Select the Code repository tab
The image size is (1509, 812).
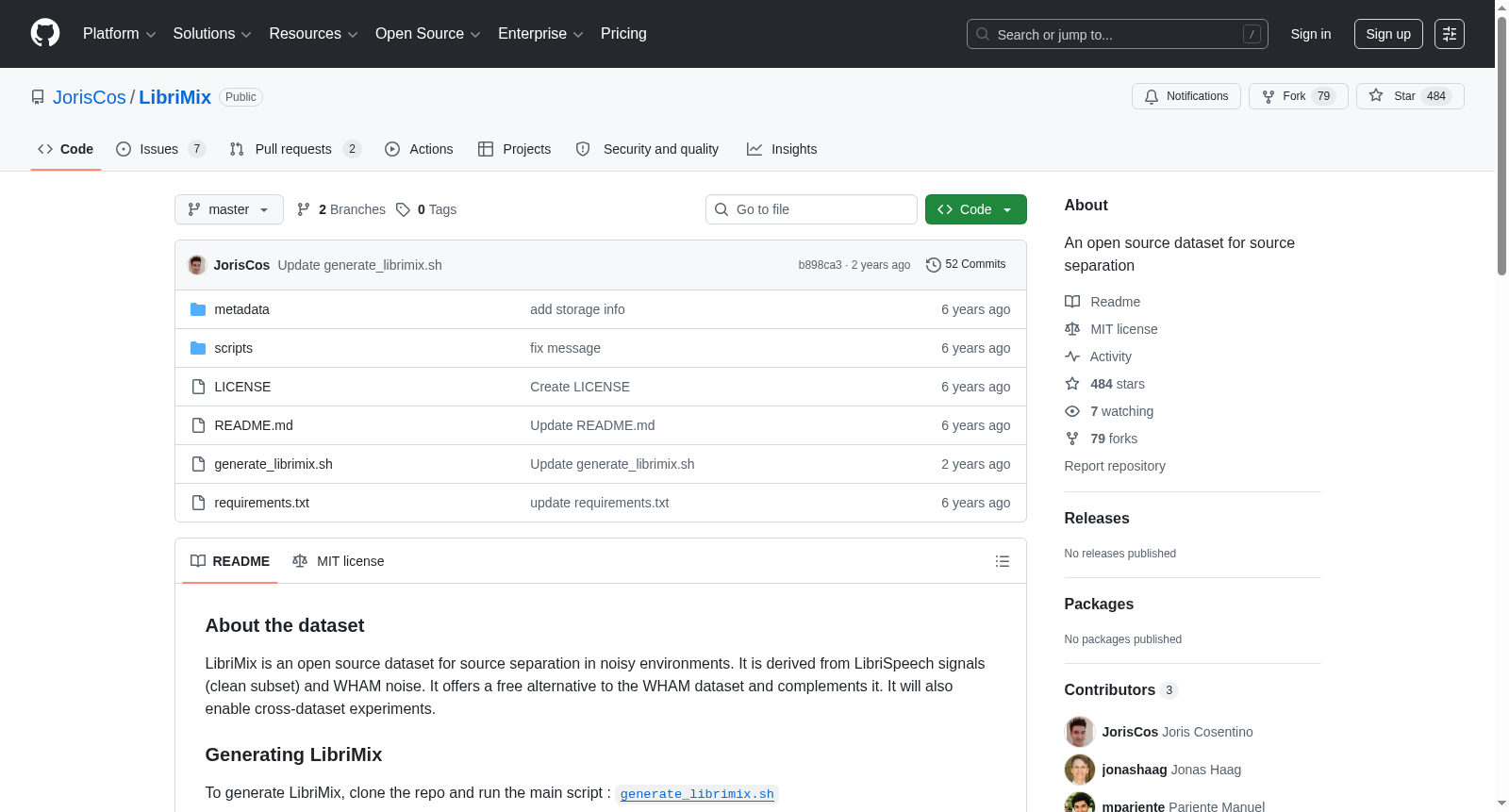[66, 149]
